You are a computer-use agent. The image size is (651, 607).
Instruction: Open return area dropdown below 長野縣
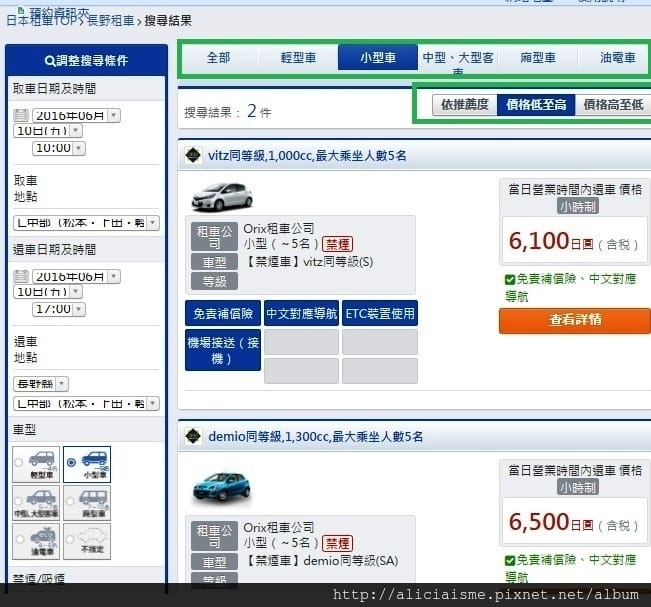(86, 403)
